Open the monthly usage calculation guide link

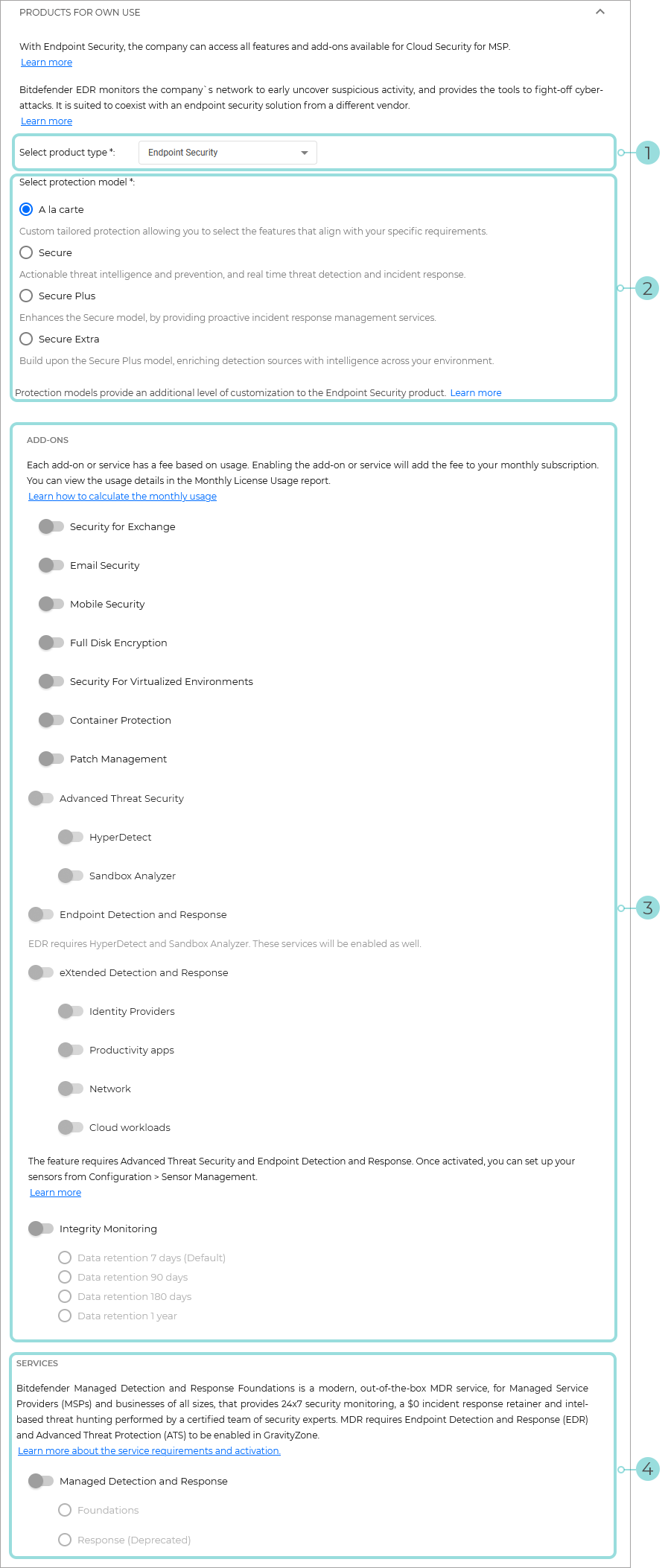[x=122, y=496]
